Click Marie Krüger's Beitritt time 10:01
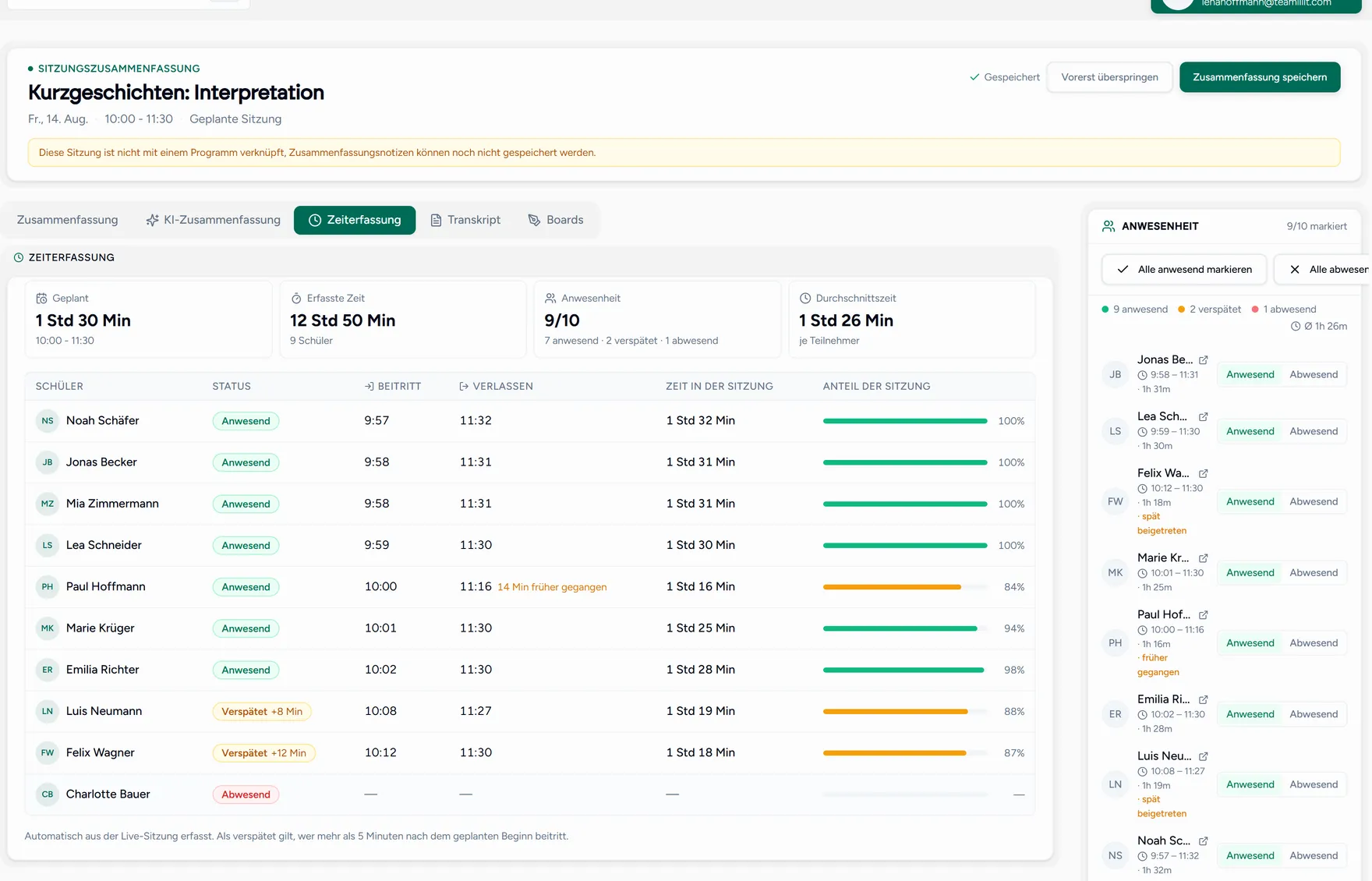 [x=380, y=628]
